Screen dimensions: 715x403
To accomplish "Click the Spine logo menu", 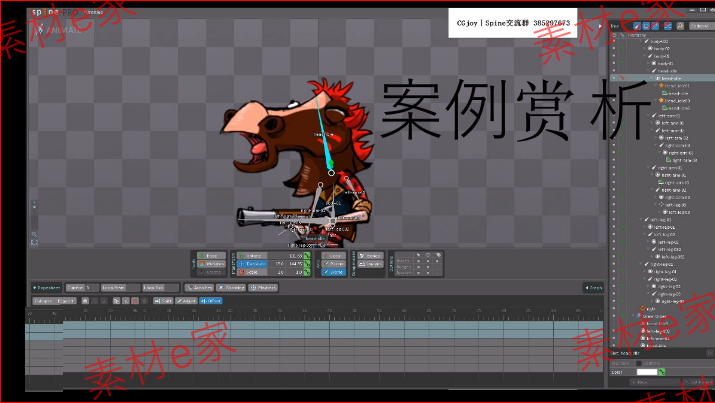I will (x=45, y=12).
